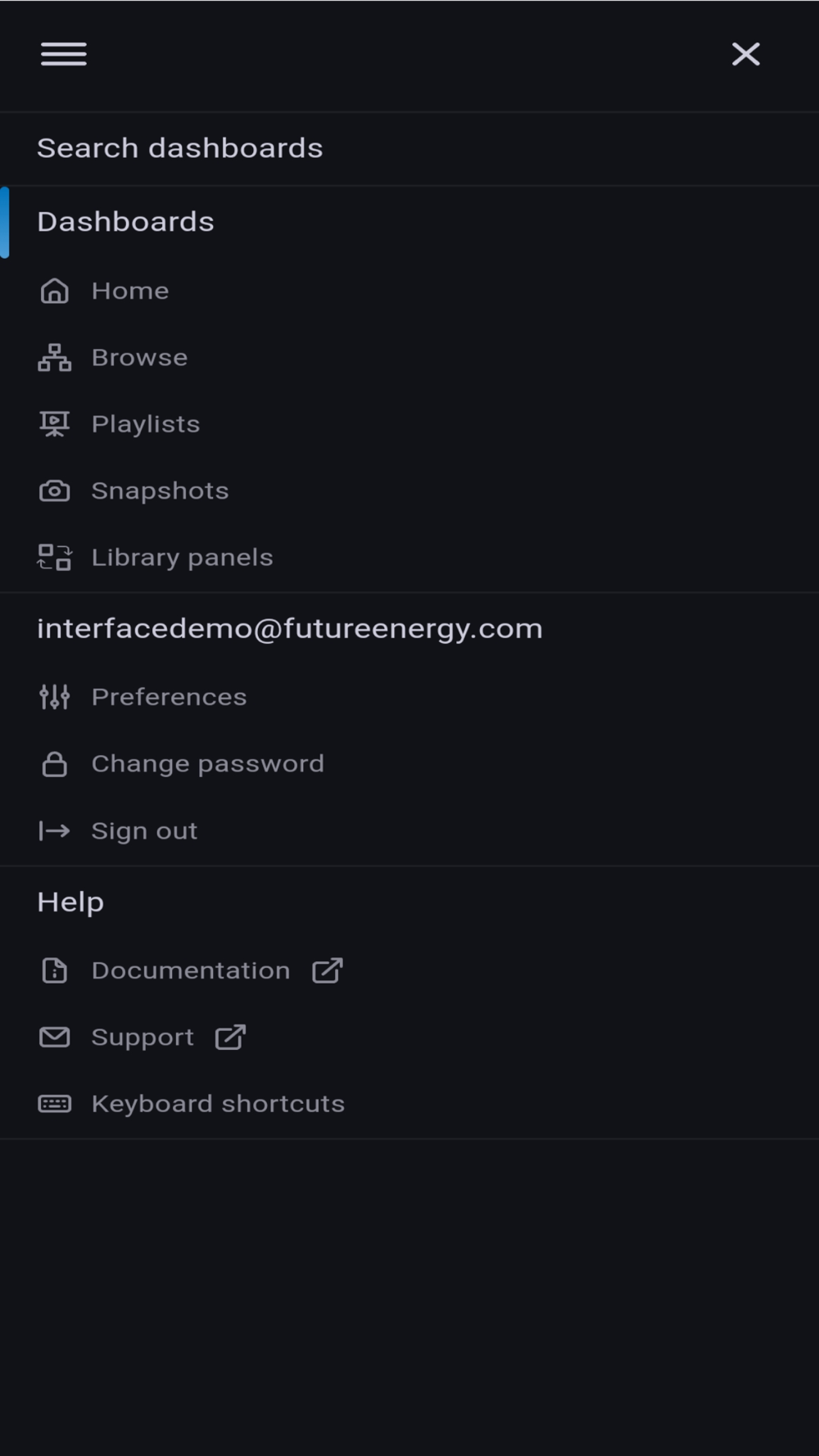Open Keyboard shortcuts
Image resolution: width=819 pixels, height=1456 pixels.
point(218,1104)
